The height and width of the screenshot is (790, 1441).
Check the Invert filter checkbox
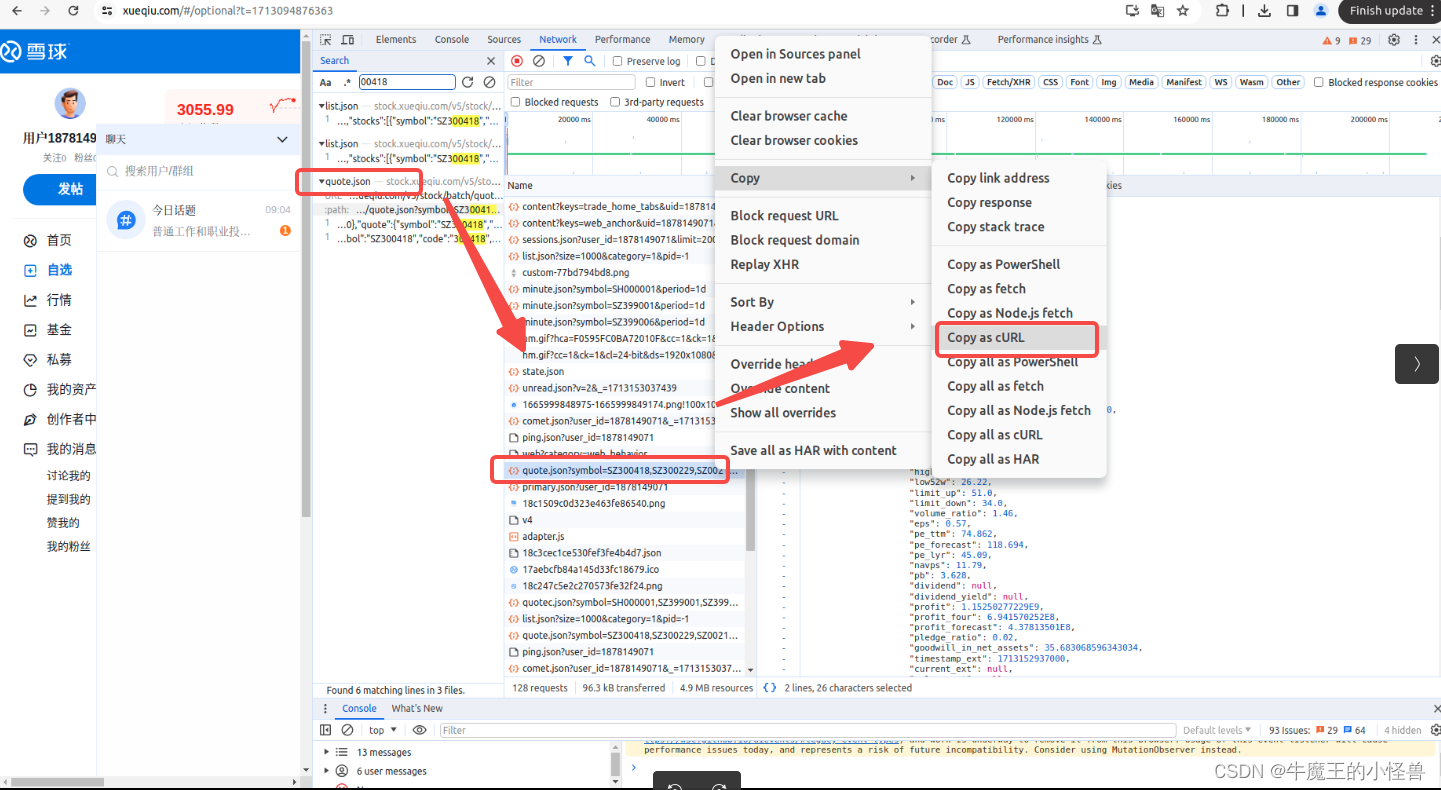[651, 82]
